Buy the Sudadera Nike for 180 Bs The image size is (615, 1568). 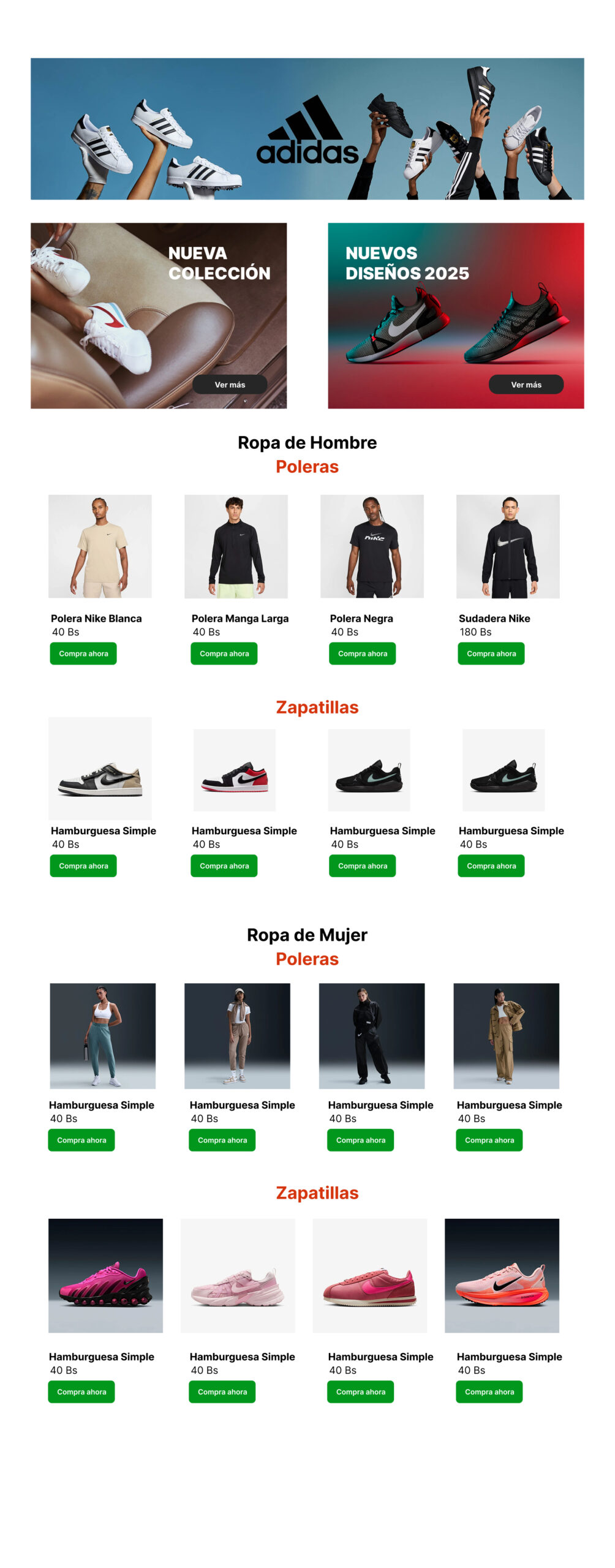point(491,653)
